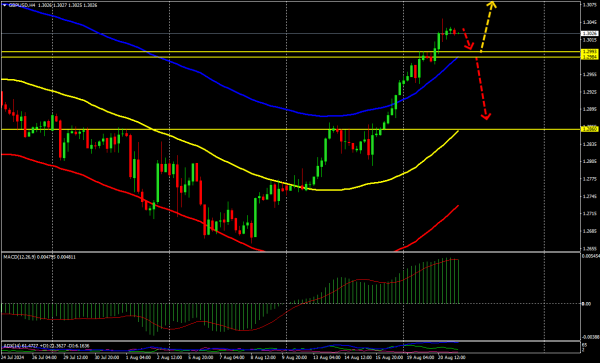This screenshot has width=600, height=363.
Task: Click the 1.2715 price scale label
Action: pyautogui.click(x=590, y=214)
